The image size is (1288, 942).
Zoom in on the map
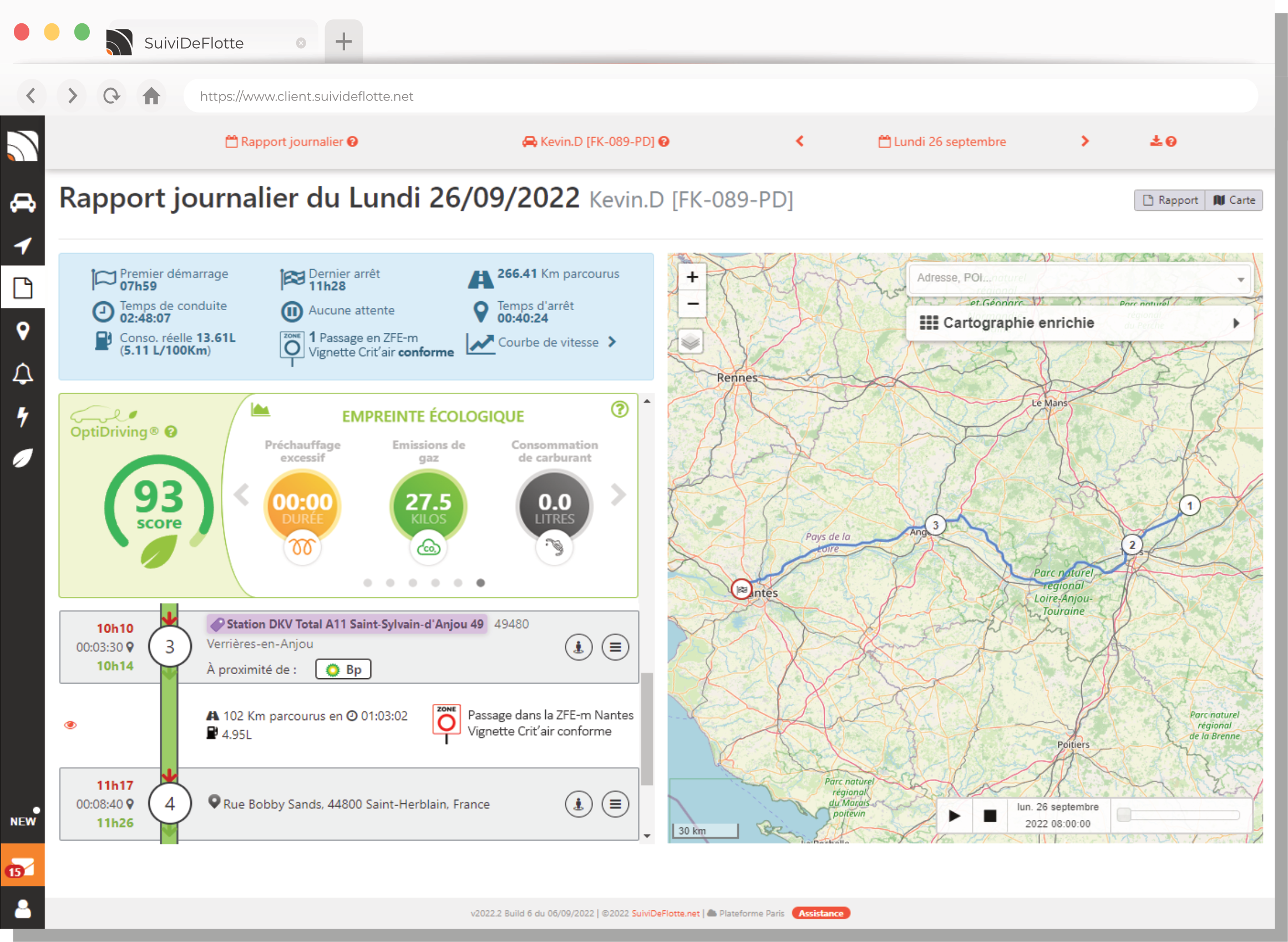point(692,277)
